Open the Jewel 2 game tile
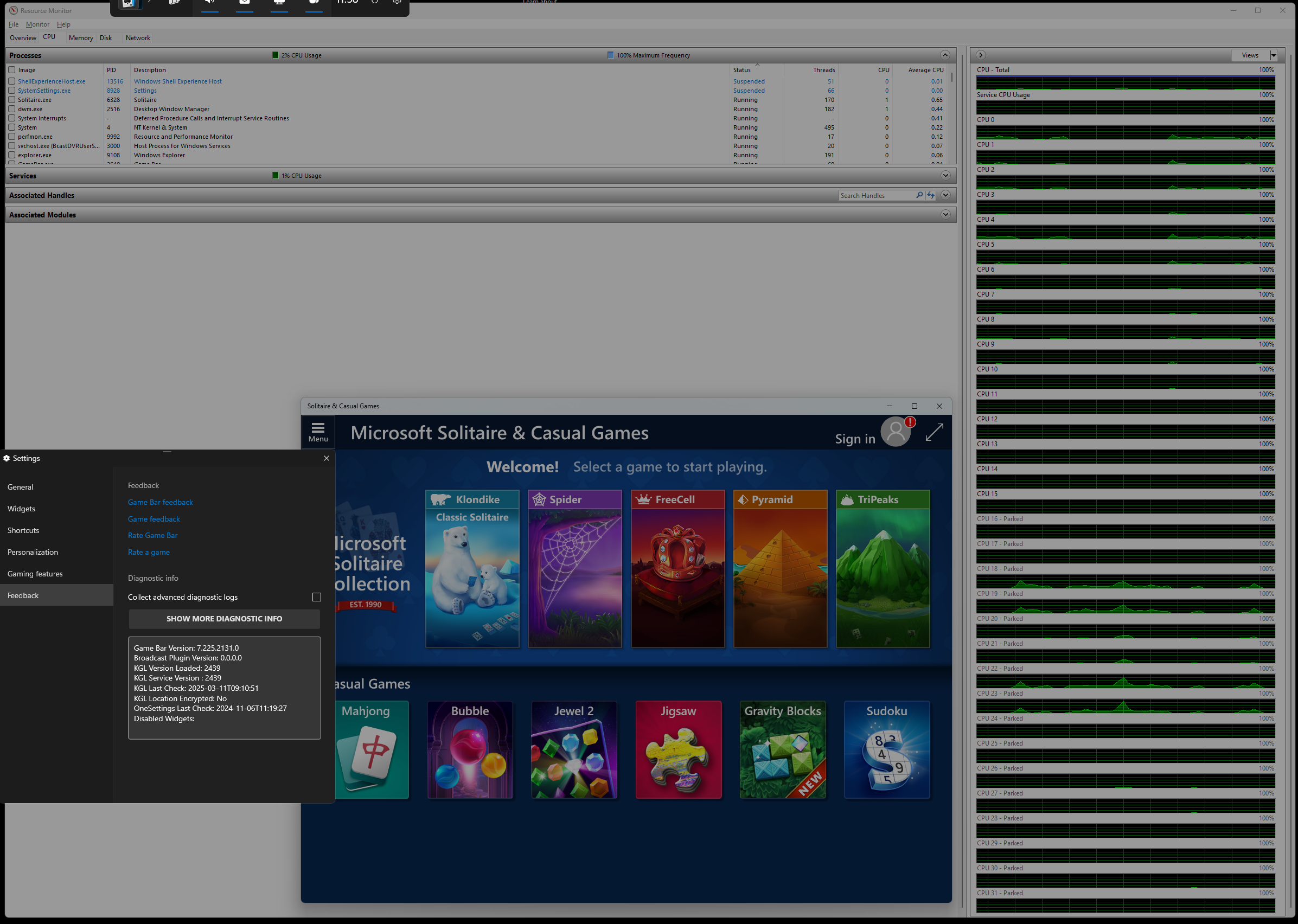This screenshot has height=924, width=1298. [x=574, y=749]
